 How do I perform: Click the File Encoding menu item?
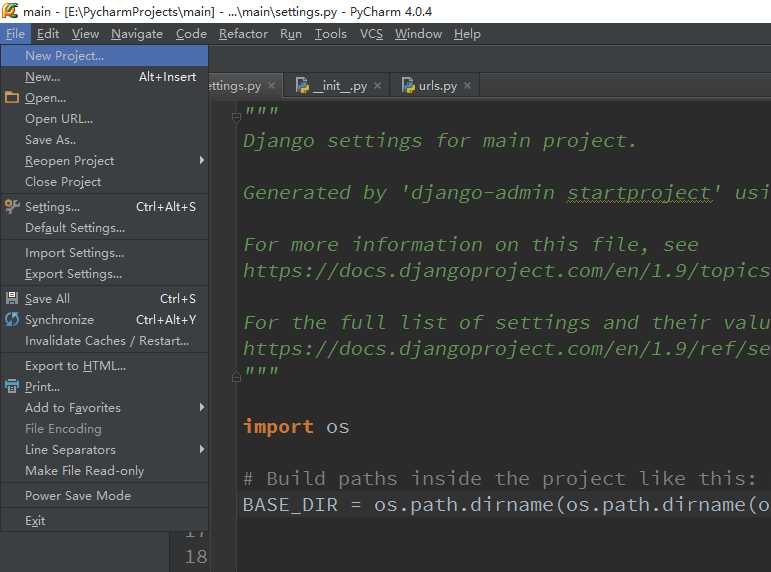104,428
